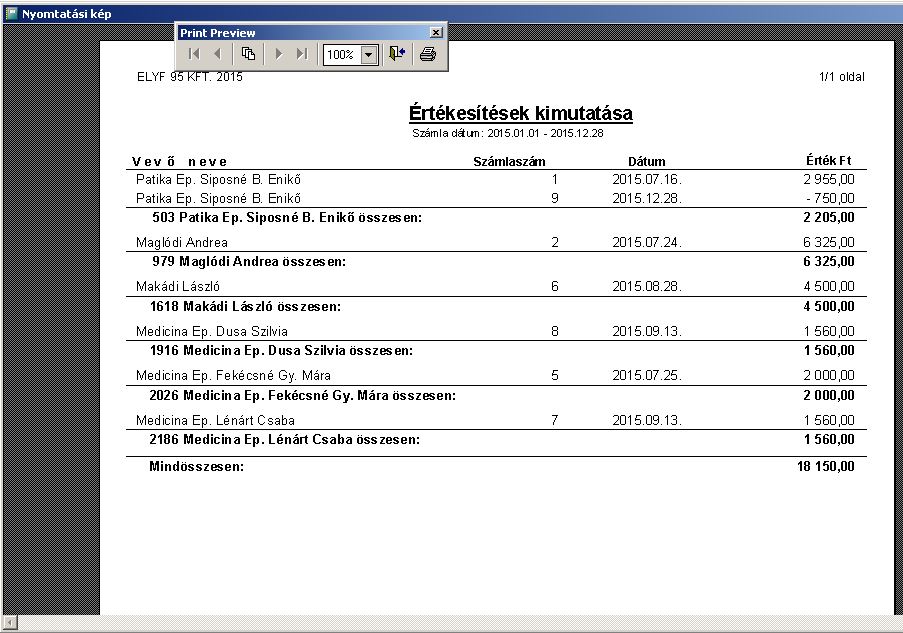
Task: Click the date 2015.07.24.
Action: (x=647, y=242)
